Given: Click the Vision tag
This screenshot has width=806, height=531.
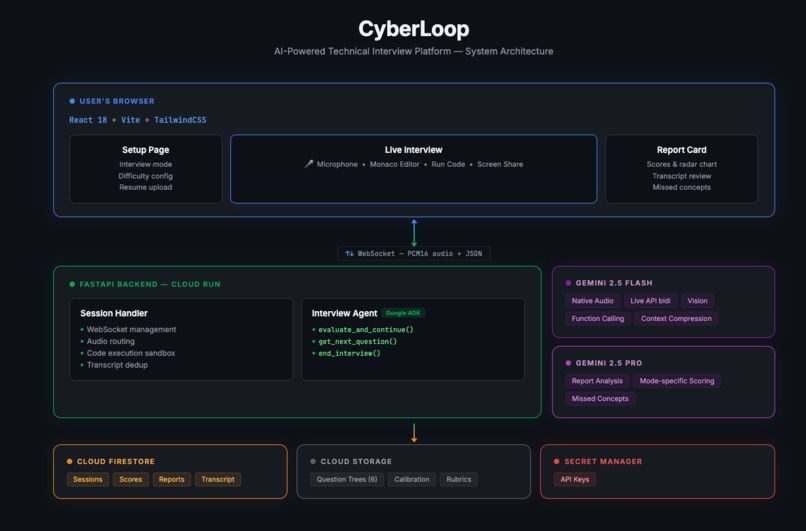Looking at the screenshot, I should coord(698,301).
